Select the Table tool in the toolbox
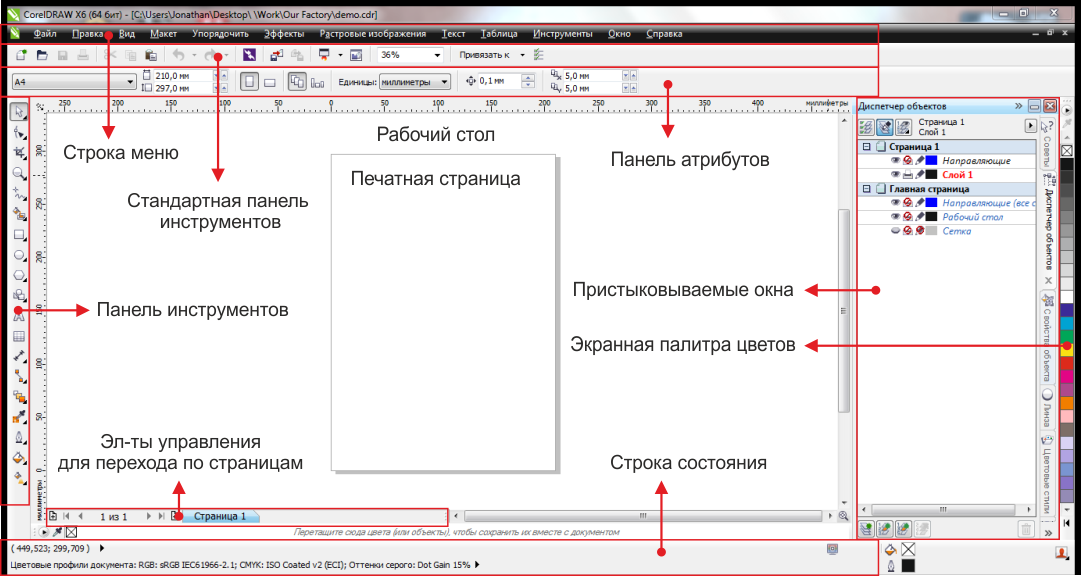 (19, 337)
